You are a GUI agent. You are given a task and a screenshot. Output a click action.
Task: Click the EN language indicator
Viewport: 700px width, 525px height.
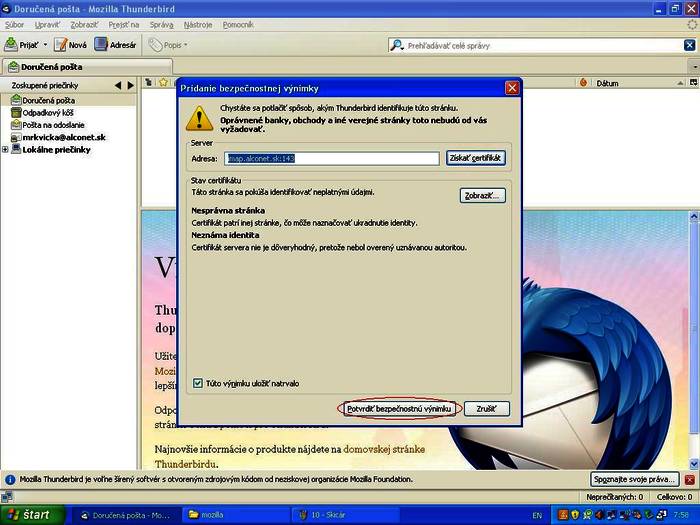pos(537,516)
